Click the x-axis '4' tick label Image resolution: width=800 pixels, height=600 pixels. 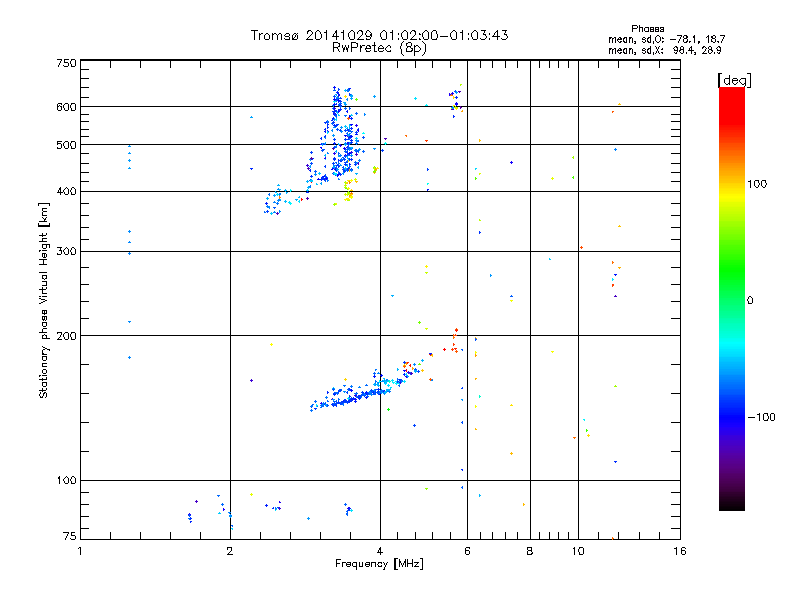pos(380,551)
